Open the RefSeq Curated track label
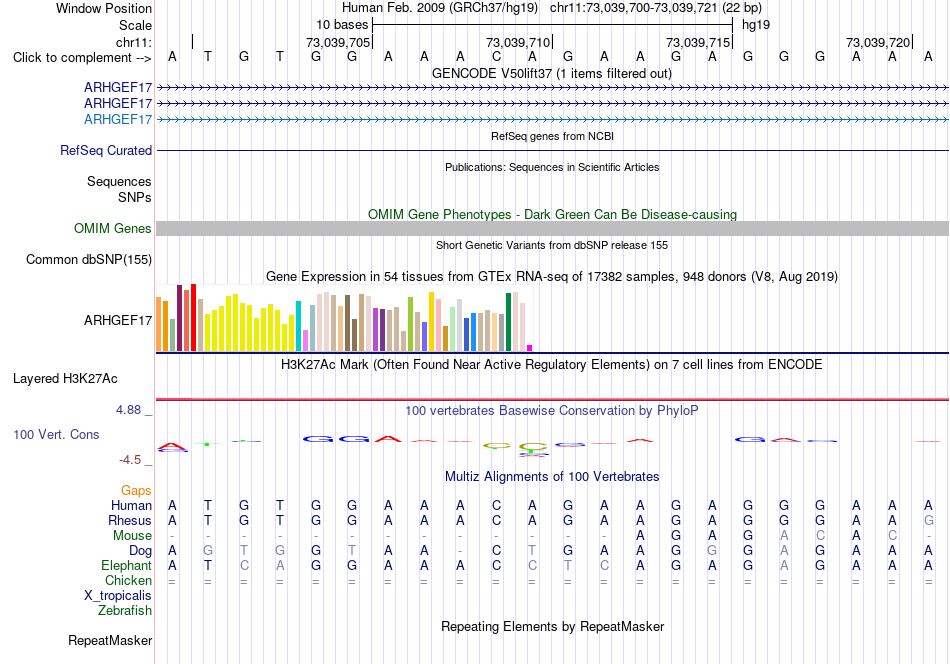950x664 pixels. pyautogui.click(x=105, y=150)
